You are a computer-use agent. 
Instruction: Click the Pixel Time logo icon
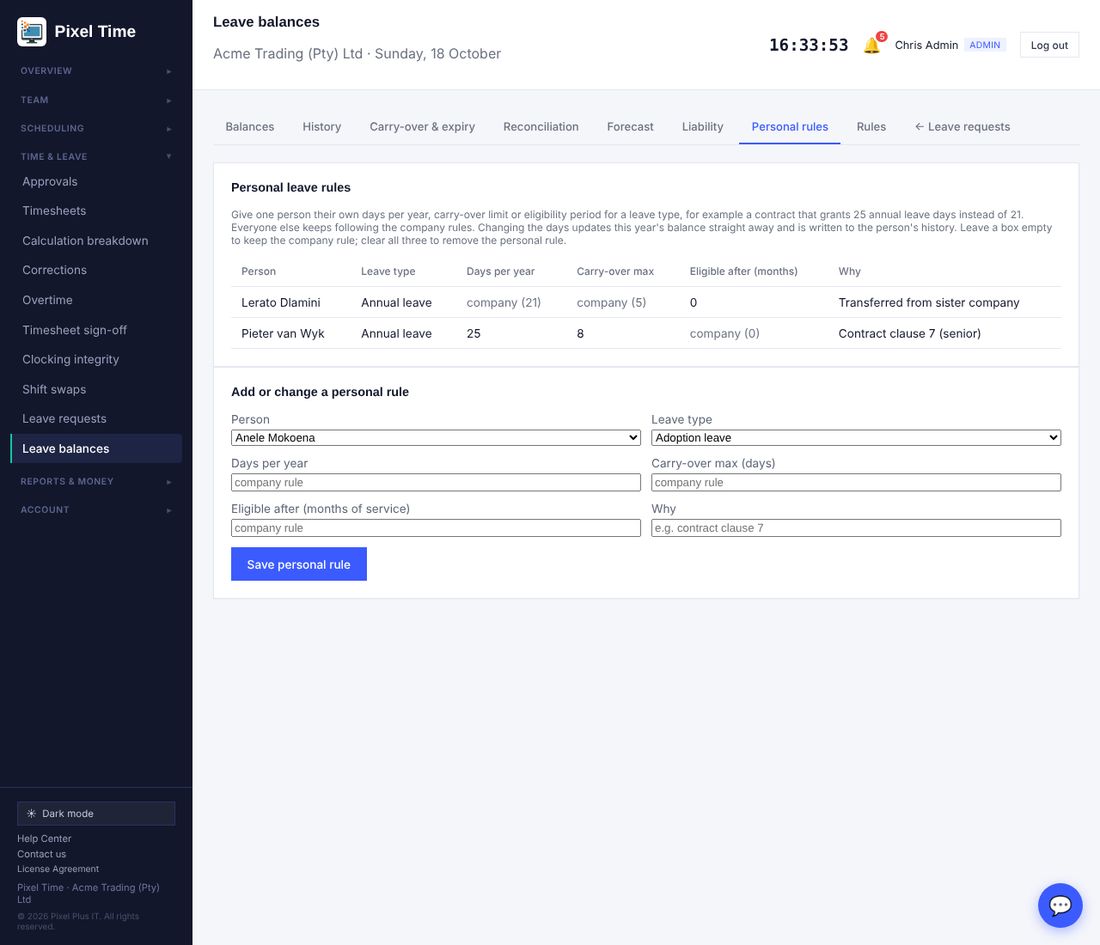32,32
